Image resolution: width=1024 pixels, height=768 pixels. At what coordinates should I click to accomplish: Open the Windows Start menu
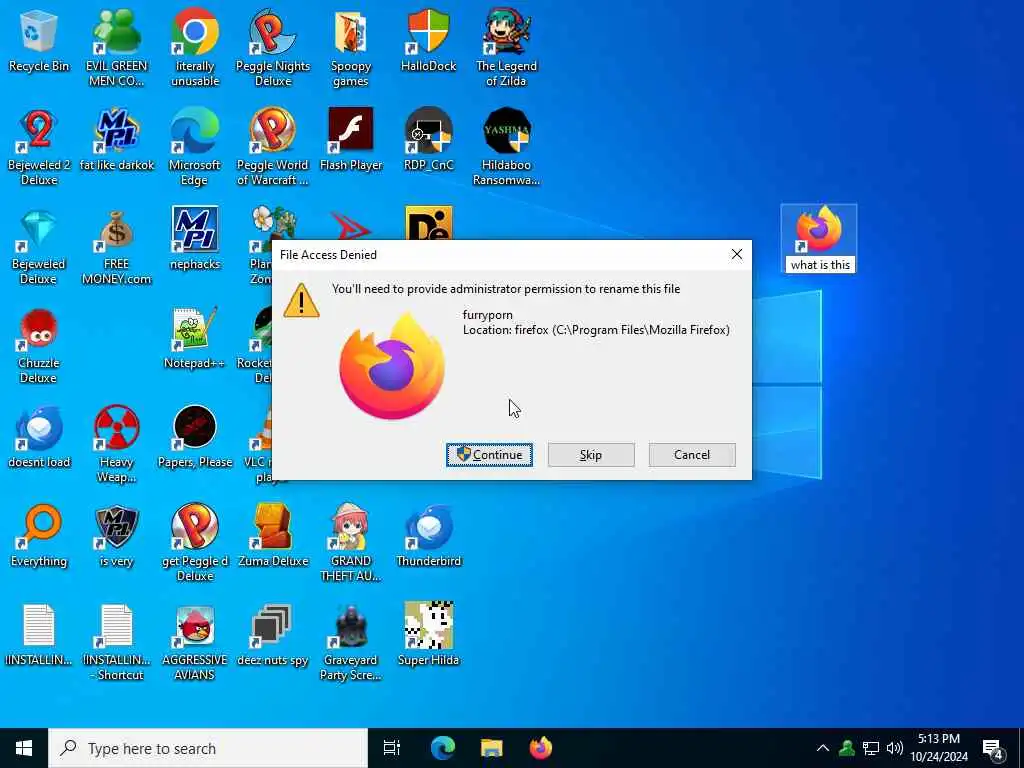pos(24,748)
